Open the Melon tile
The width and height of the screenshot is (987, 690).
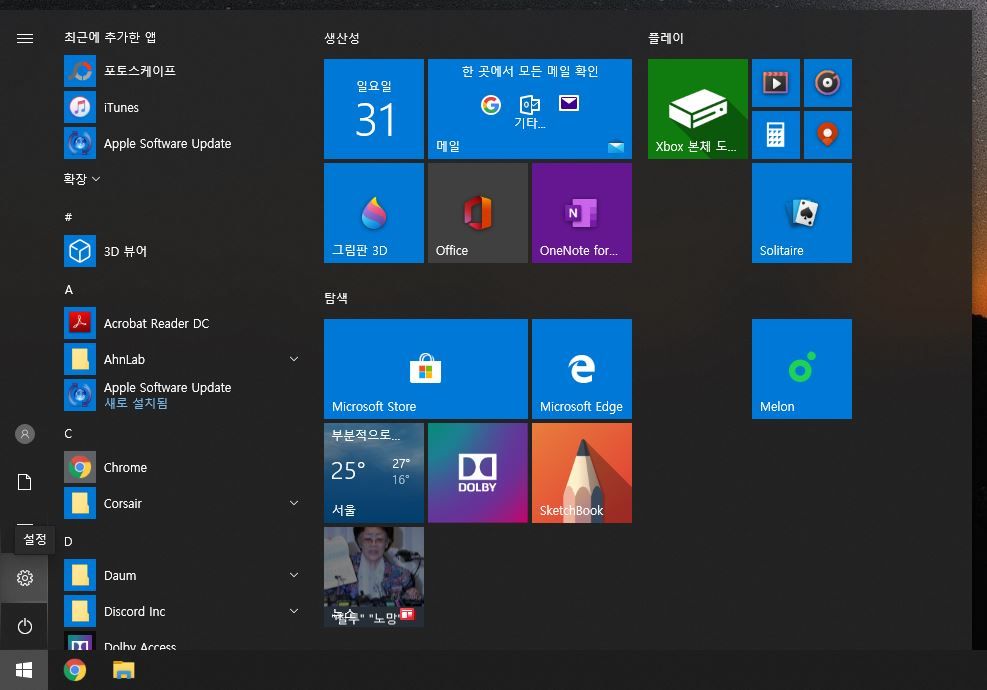coord(802,369)
